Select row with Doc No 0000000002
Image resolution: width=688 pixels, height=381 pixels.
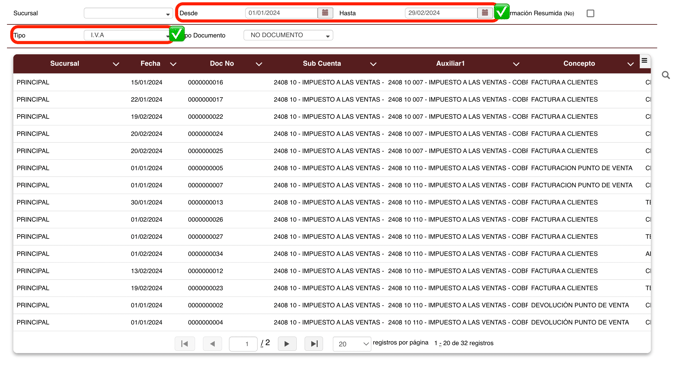[x=332, y=305]
